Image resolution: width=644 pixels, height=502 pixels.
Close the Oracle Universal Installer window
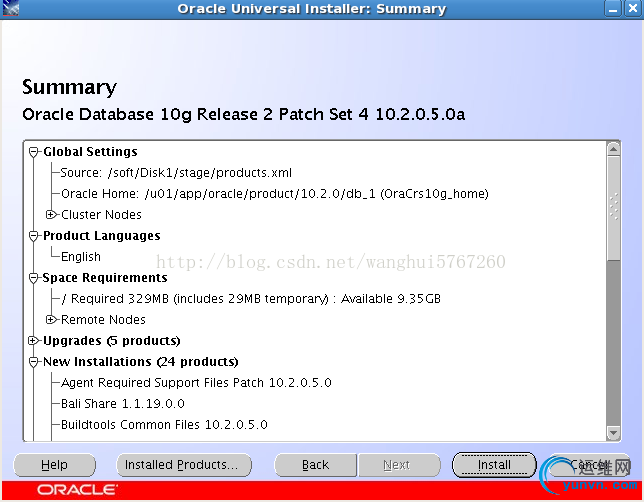pos(633,9)
